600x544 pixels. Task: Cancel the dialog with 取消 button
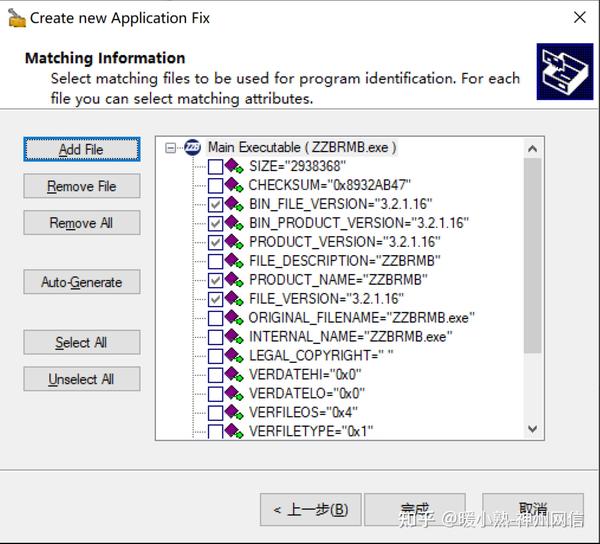[x=533, y=510]
